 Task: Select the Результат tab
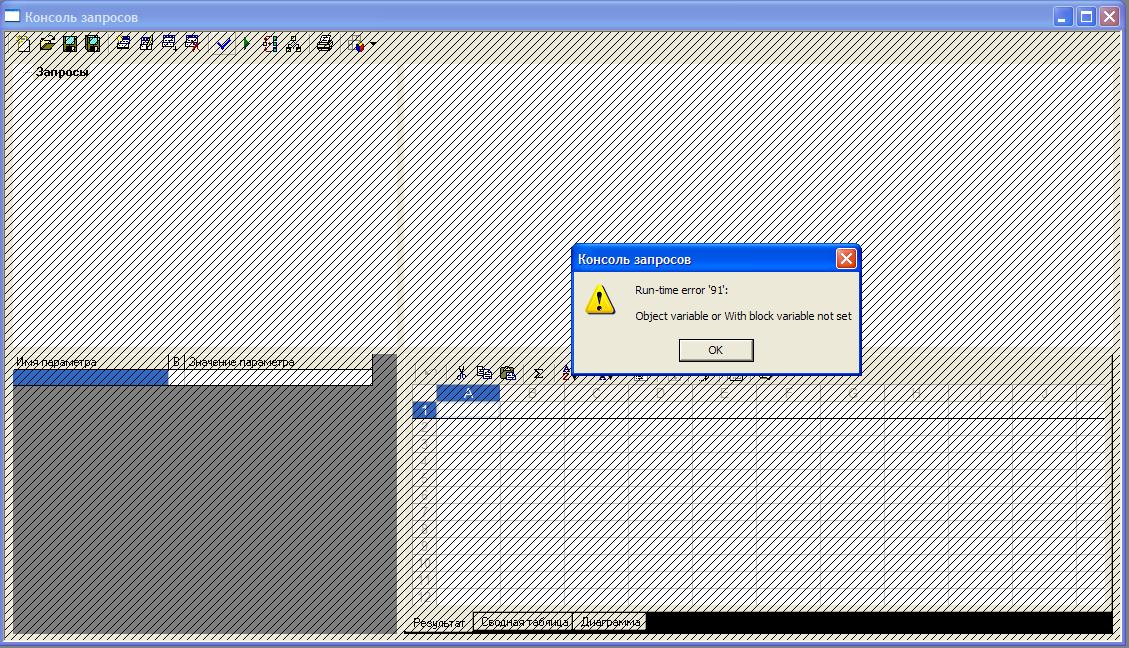pos(439,622)
